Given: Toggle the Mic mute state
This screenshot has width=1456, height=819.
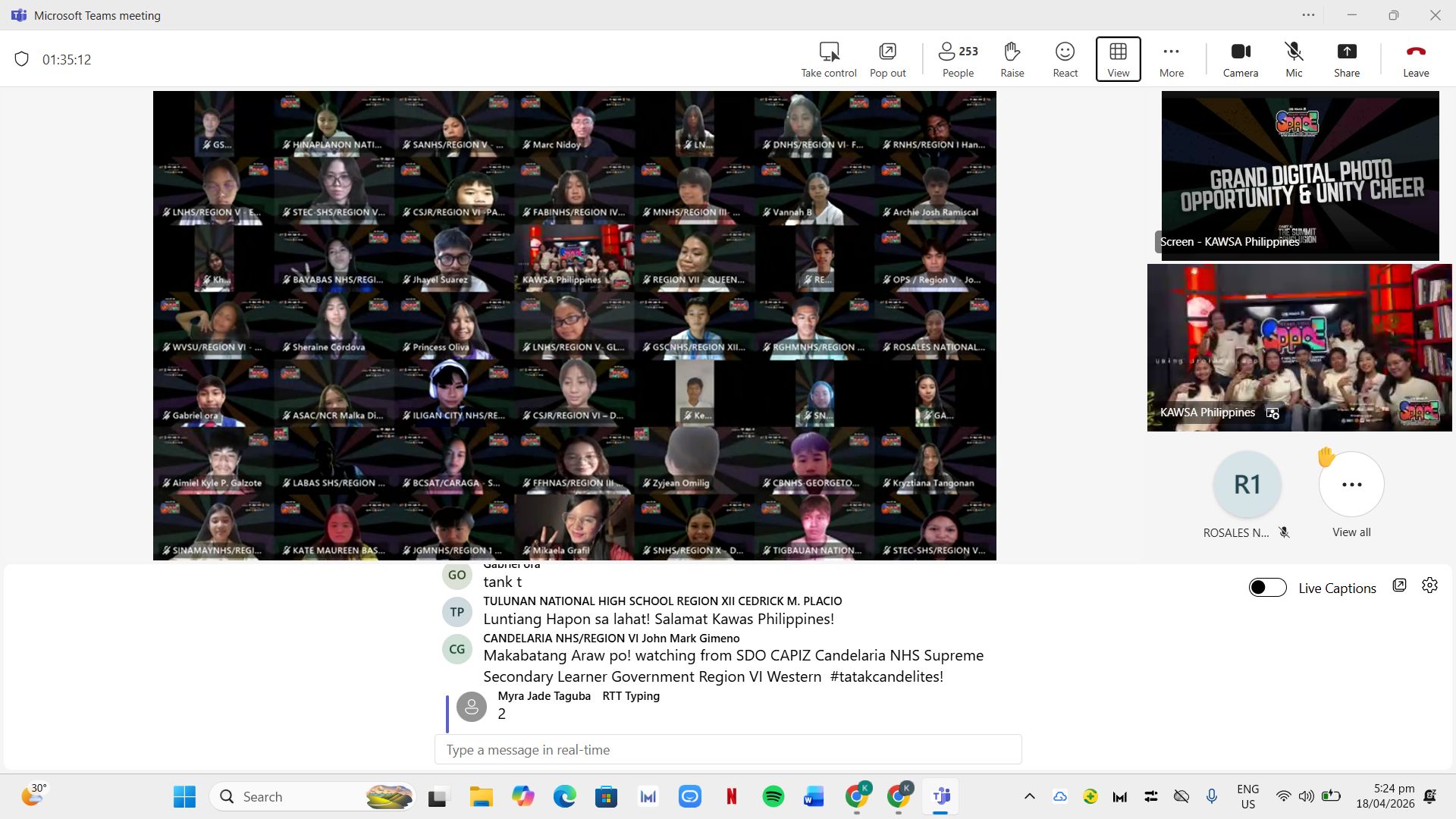Looking at the screenshot, I should pyautogui.click(x=1294, y=59).
